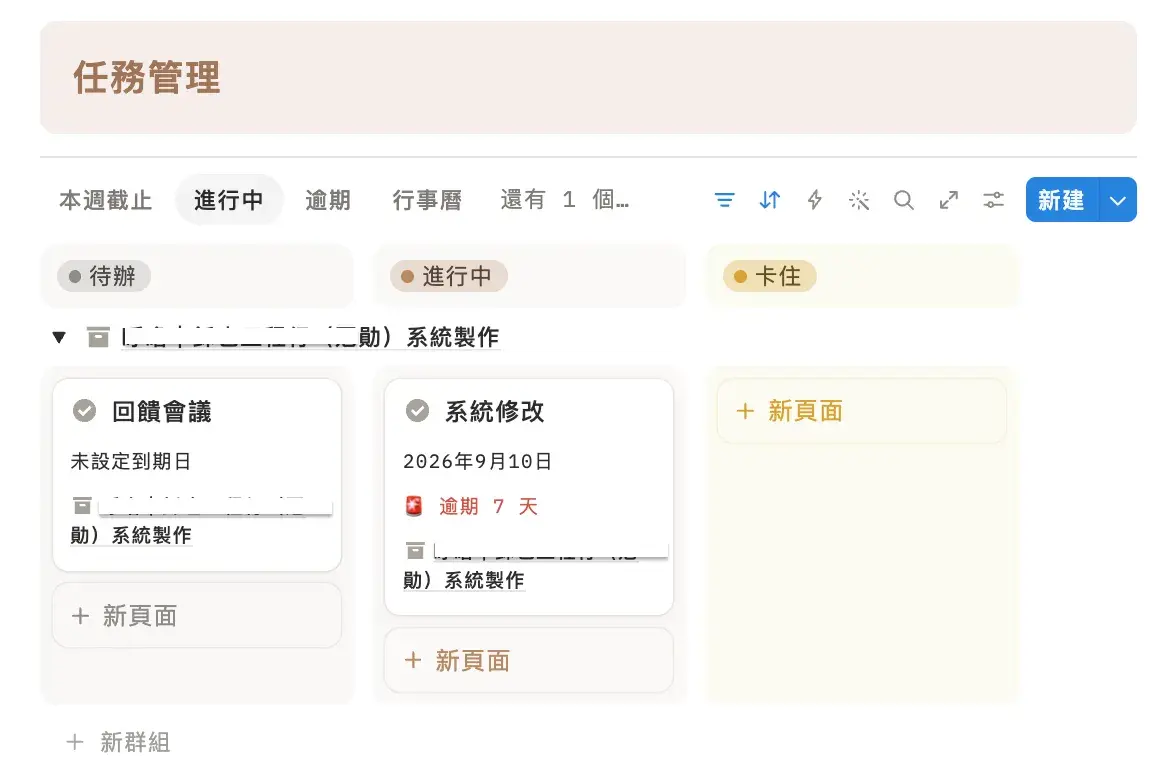Click the 任務管理 page title
The image size is (1176, 760).
click(147, 78)
